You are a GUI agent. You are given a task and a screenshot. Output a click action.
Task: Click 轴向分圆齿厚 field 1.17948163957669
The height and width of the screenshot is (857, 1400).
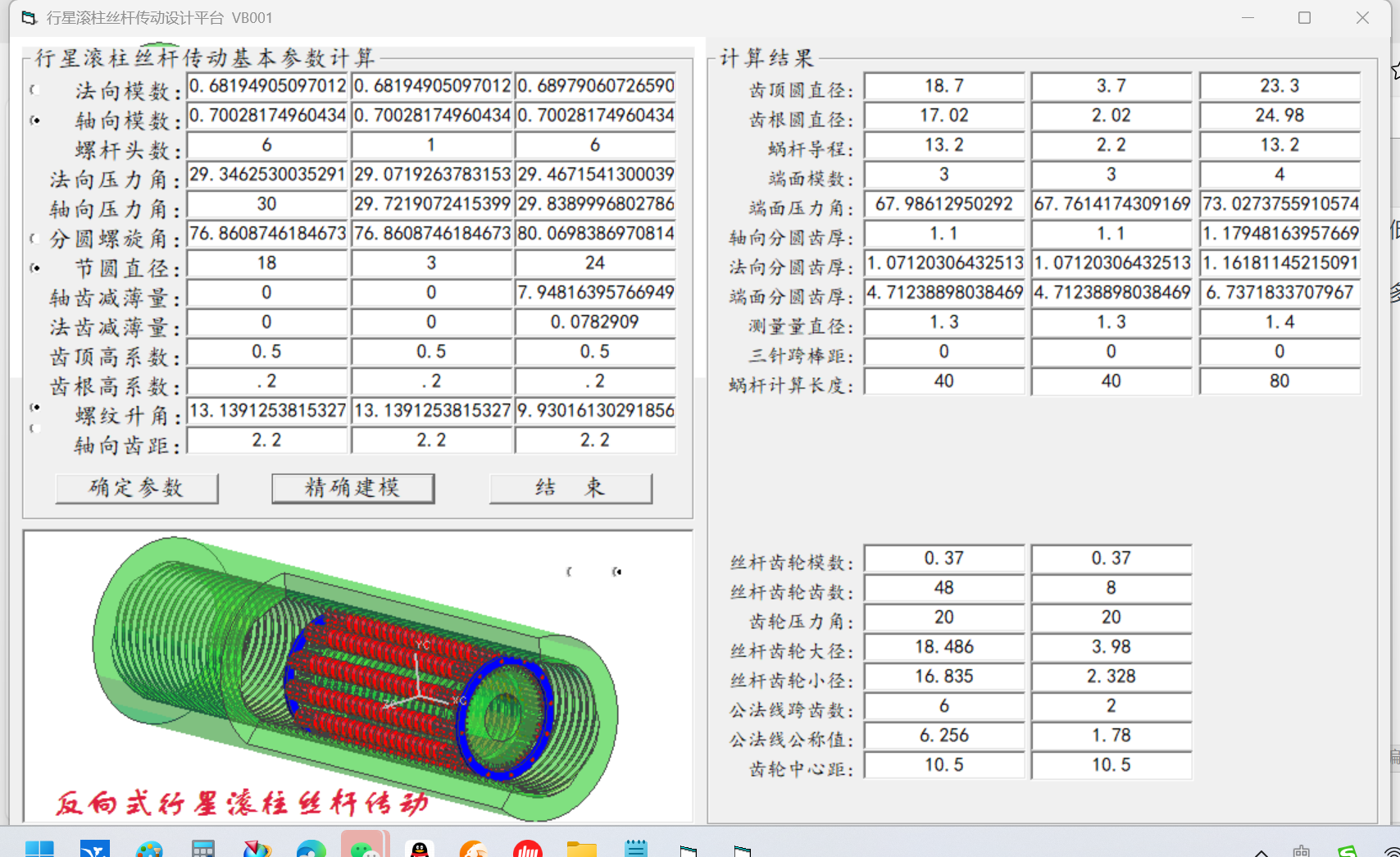tap(1280, 233)
